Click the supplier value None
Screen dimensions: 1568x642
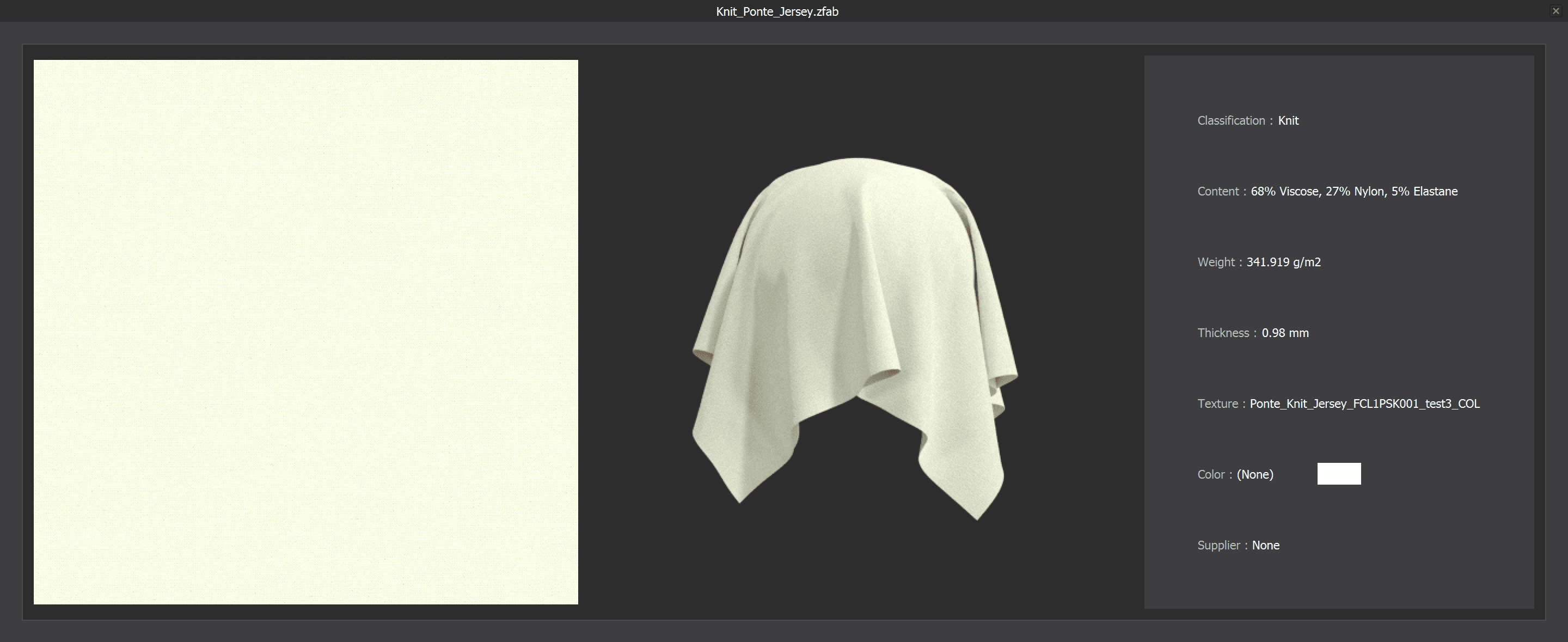click(x=1265, y=545)
